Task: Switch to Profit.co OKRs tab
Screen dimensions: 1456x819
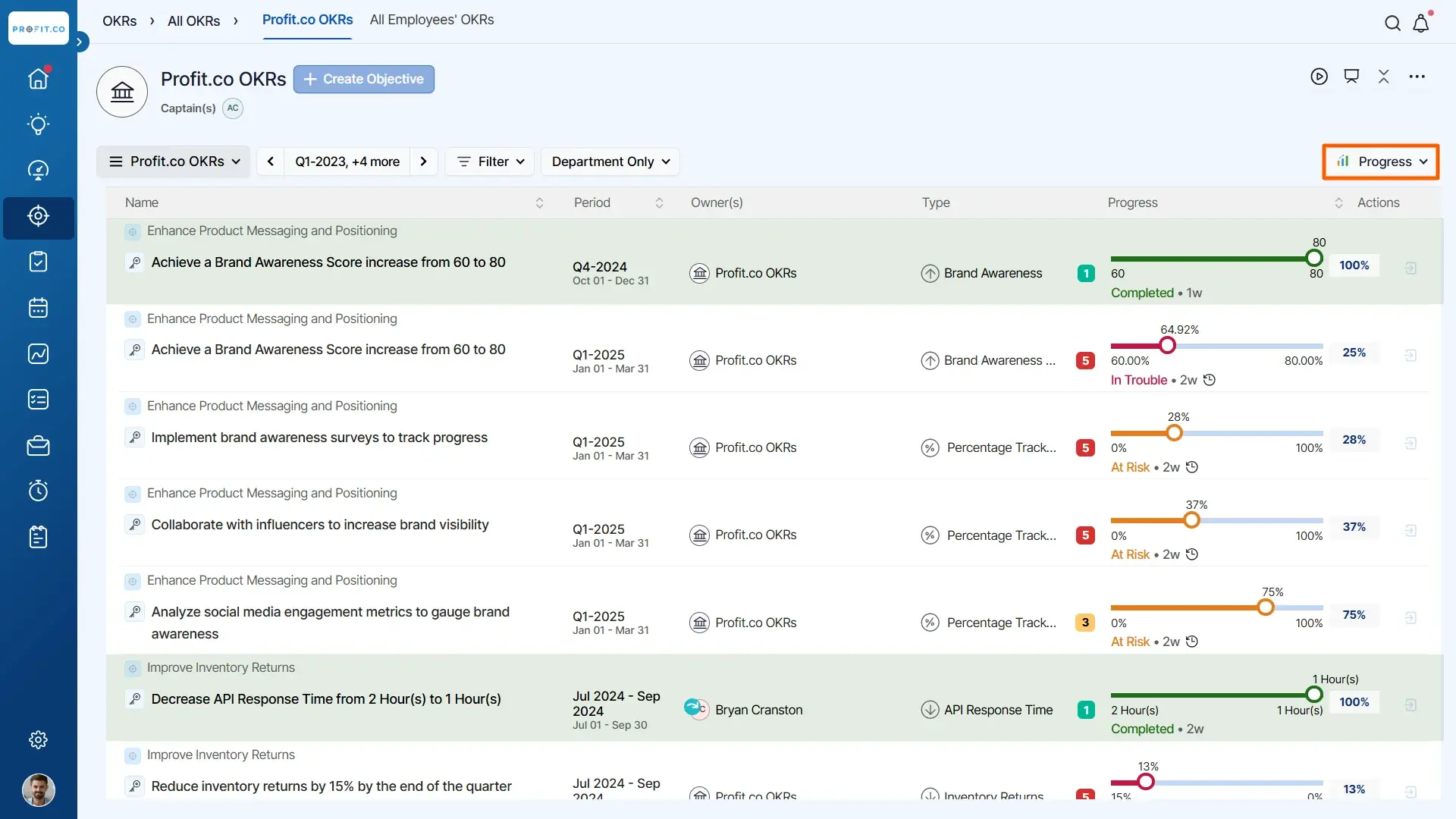Action: coord(307,20)
